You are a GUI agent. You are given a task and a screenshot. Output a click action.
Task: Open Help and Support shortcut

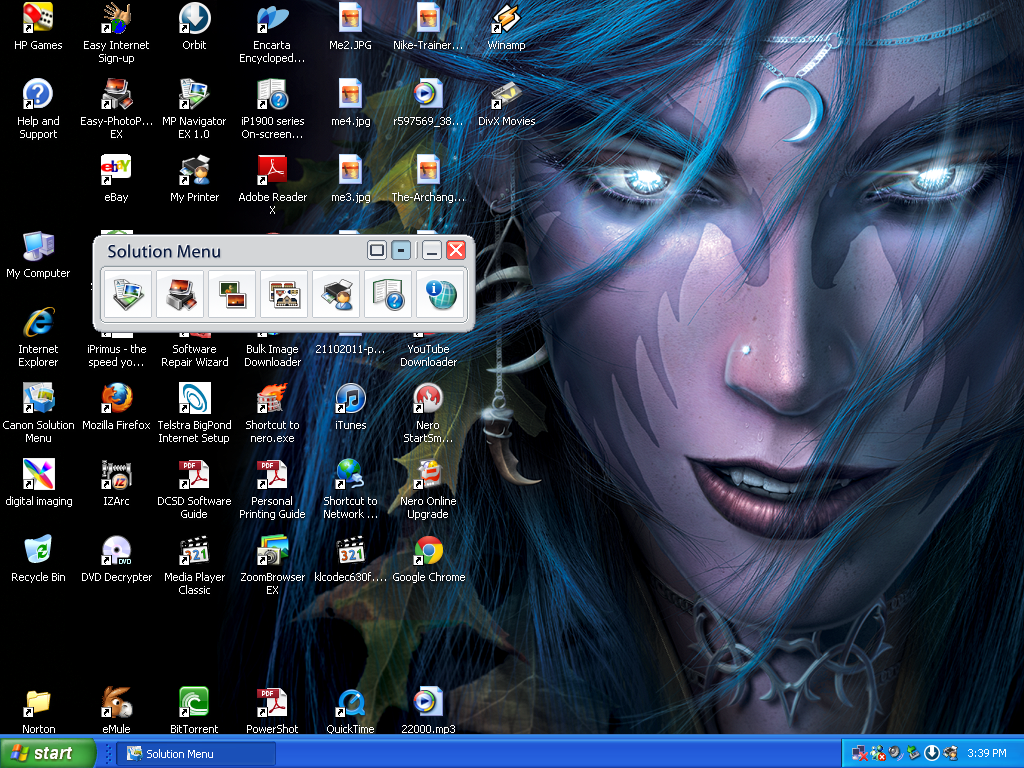click(38, 109)
